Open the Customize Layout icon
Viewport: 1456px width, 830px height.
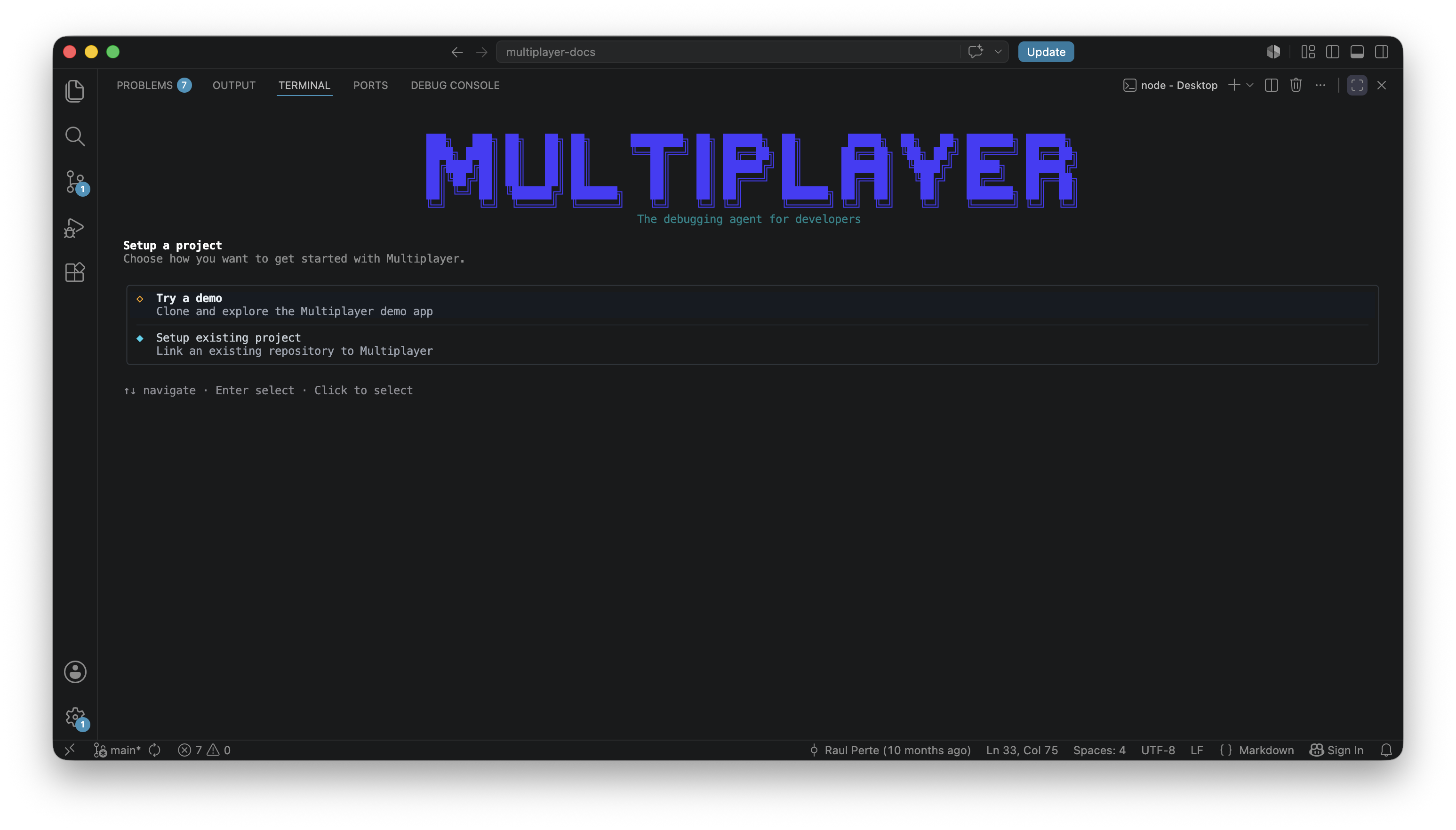point(1308,52)
